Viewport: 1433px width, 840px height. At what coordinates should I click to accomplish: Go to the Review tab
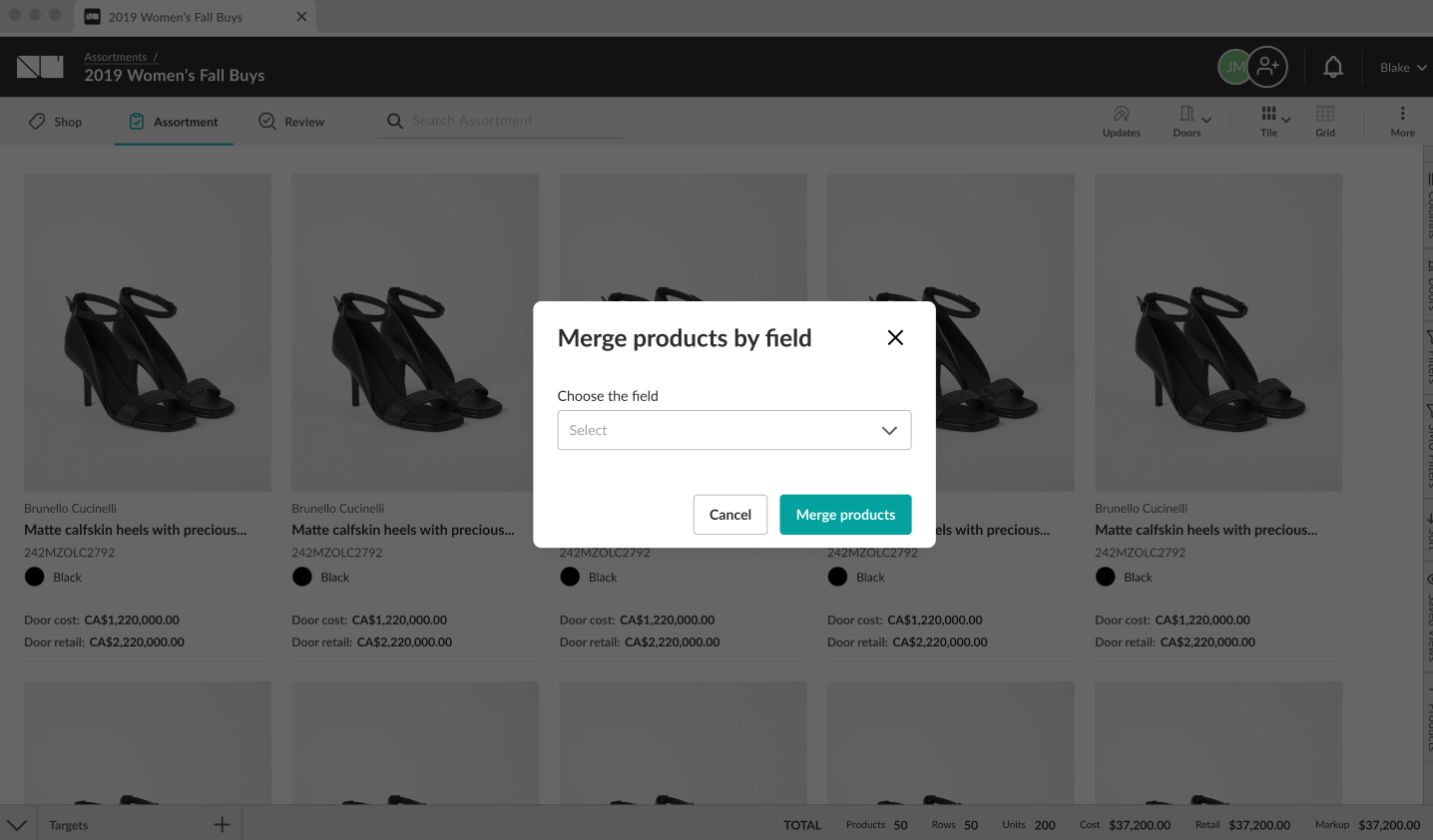point(291,122)
